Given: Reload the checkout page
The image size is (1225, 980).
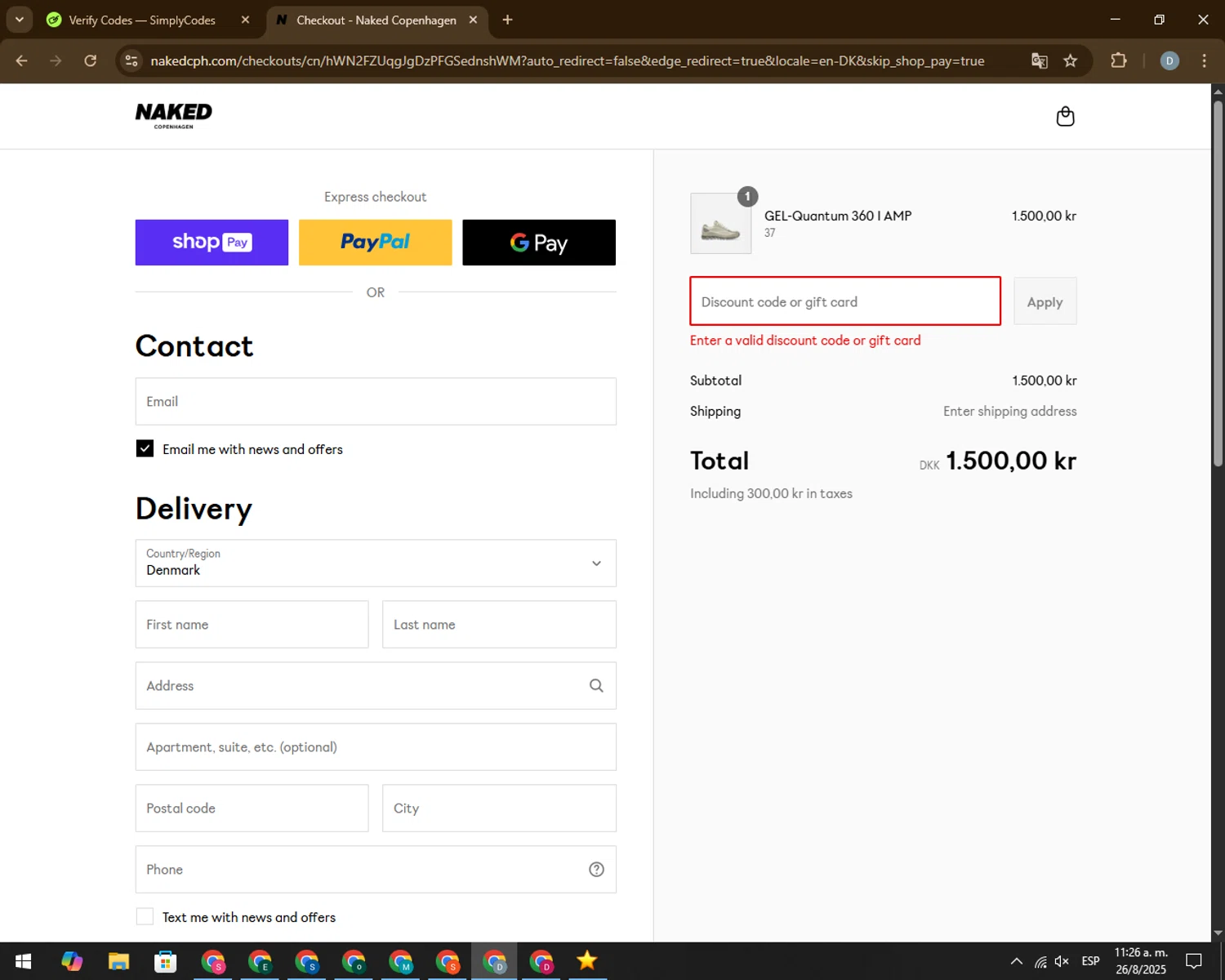Looking at the screenshot, I should point(90,60).
